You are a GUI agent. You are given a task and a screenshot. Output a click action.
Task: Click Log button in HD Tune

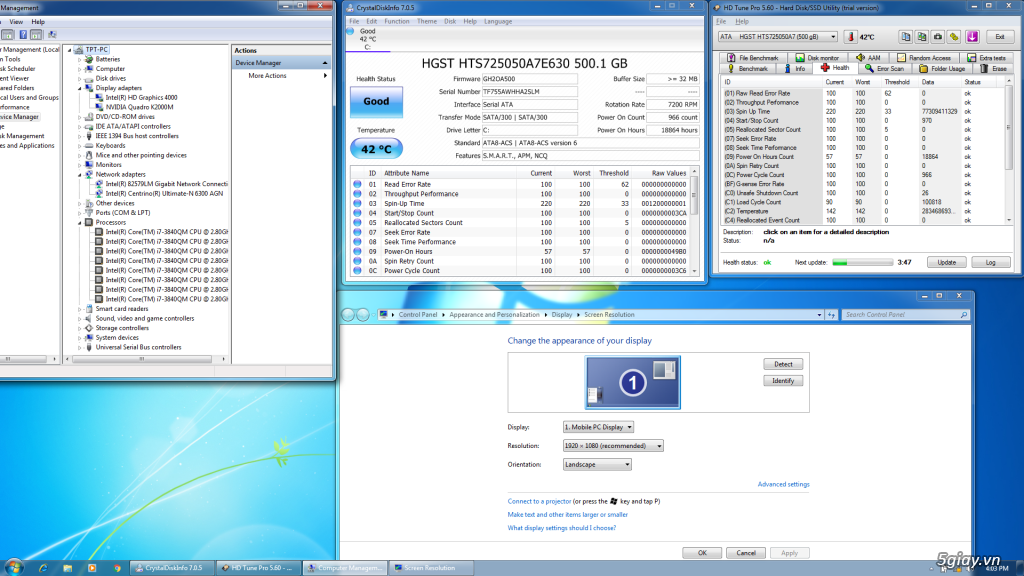[x=990, y=263]
